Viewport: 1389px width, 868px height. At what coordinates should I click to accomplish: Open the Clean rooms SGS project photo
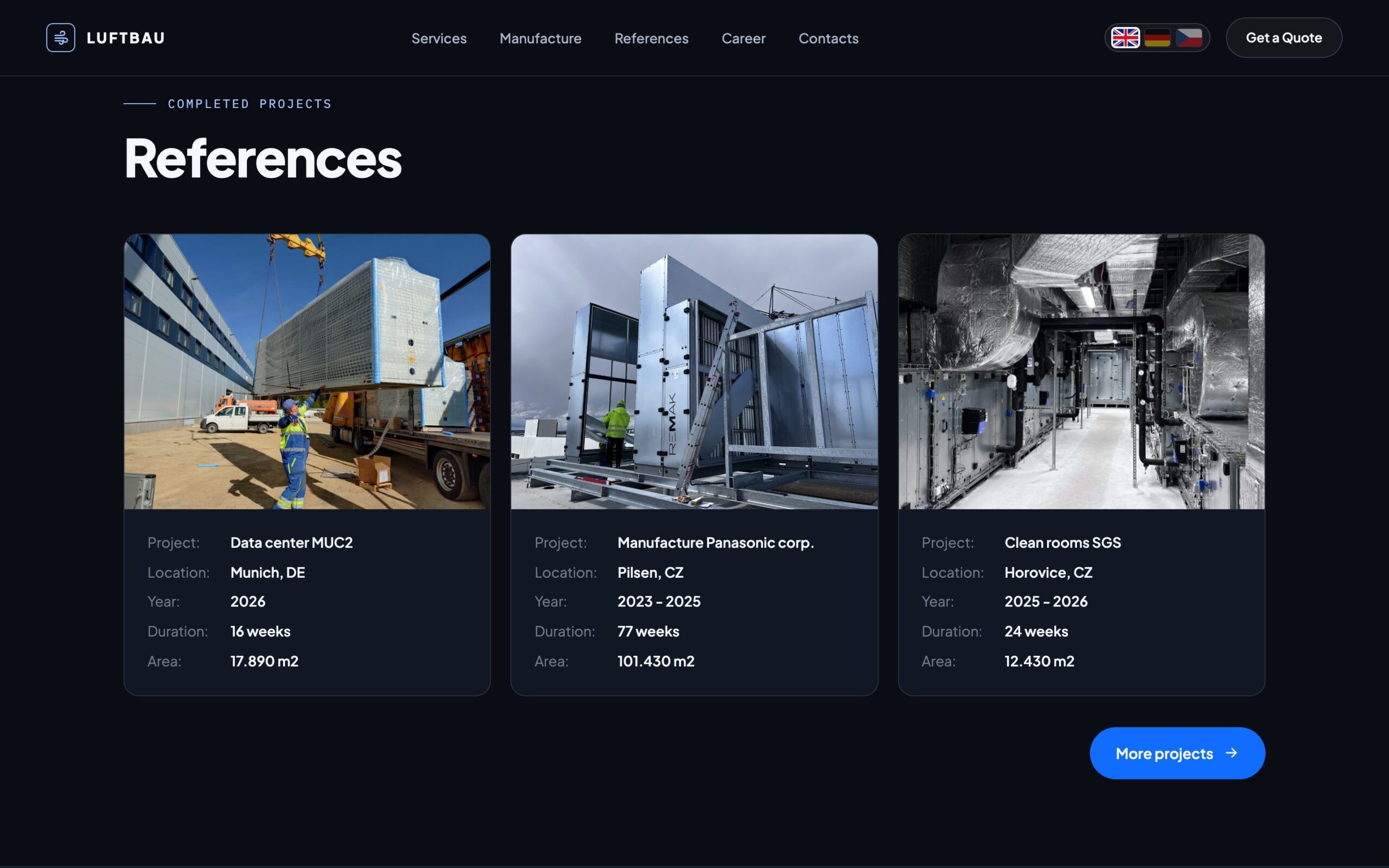click(x=1081, y=372)
